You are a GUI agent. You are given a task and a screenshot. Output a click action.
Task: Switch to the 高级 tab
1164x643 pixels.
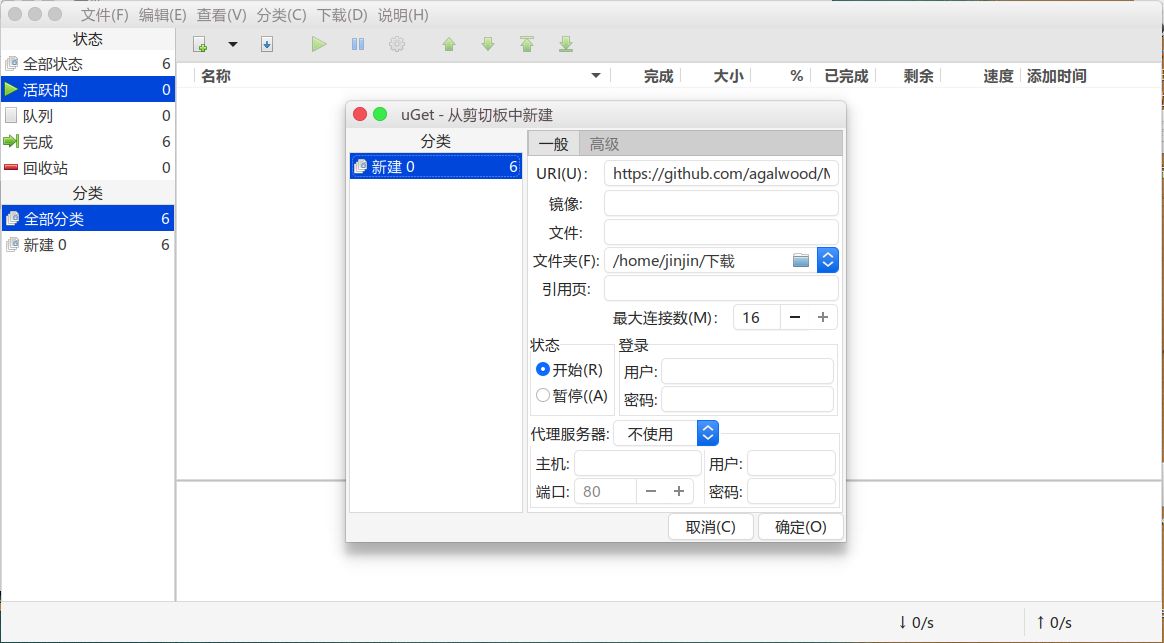point(604,143)
